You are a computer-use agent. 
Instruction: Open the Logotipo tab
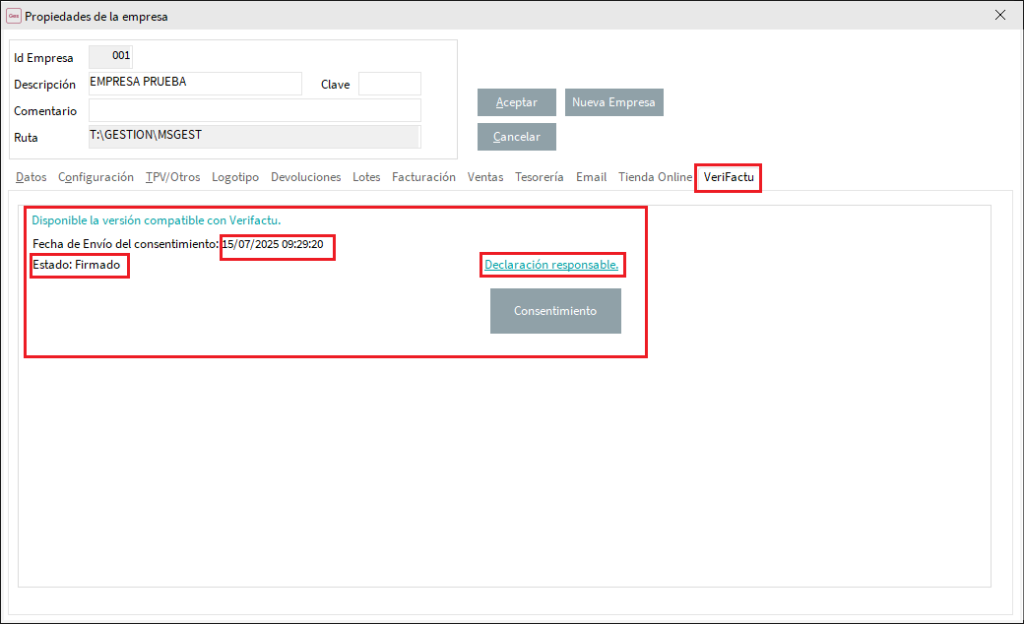point(235,177)
